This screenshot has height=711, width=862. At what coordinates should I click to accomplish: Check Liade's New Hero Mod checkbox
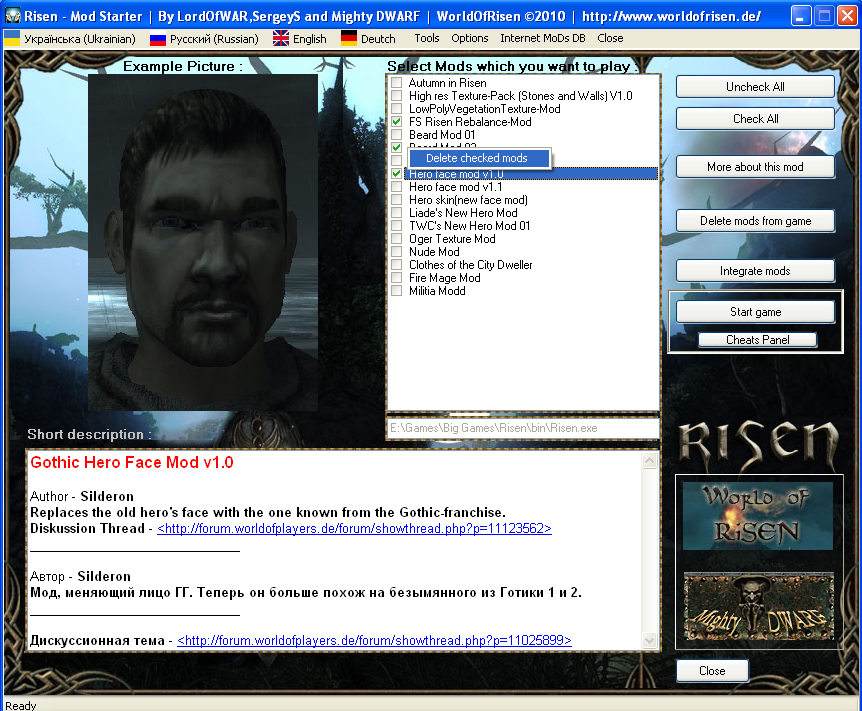tap(396, 213)
